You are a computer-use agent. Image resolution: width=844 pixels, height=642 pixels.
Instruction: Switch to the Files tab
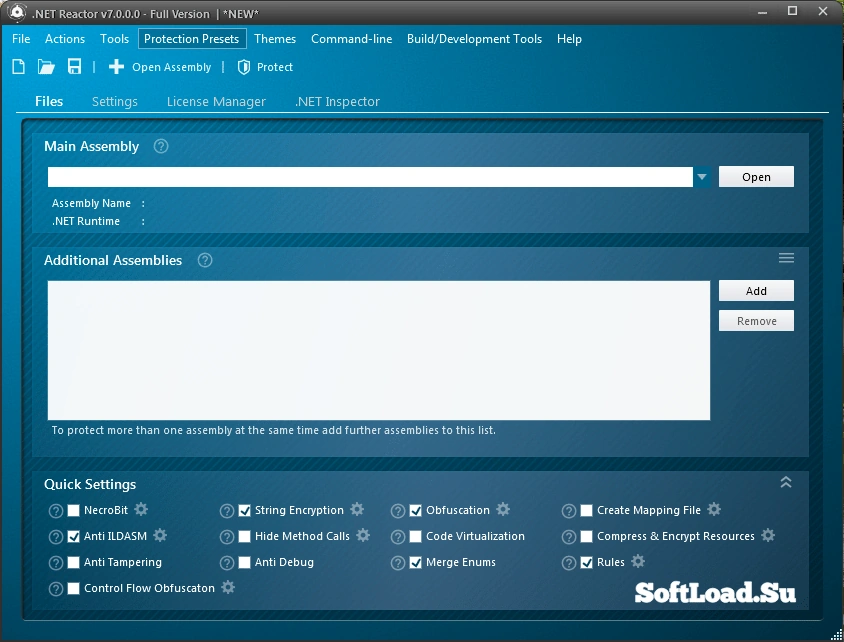click(49, 101)
